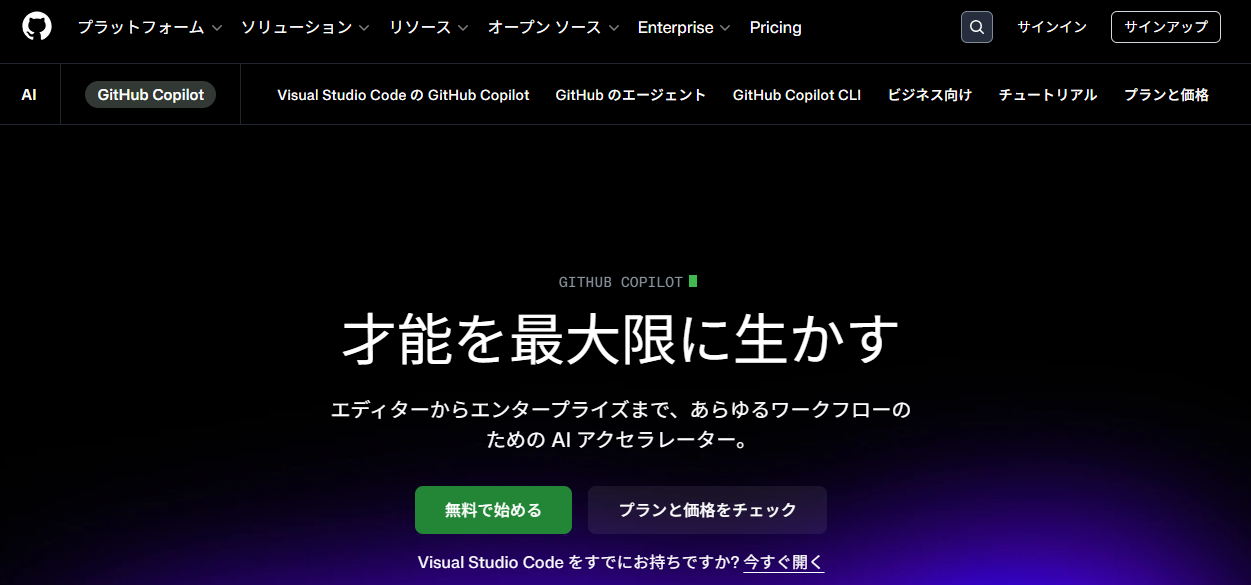
Task: Open Visual Studio Code の GitHub Copilot
Action: [x=403, y=95]
